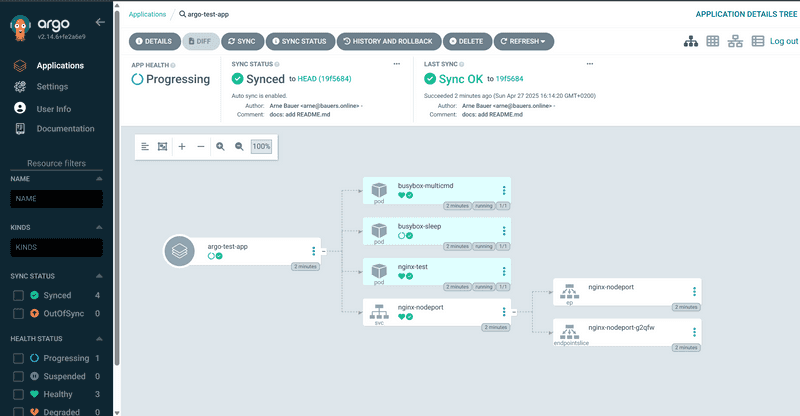Open HISTORY AND ROLLBACK

389,41
